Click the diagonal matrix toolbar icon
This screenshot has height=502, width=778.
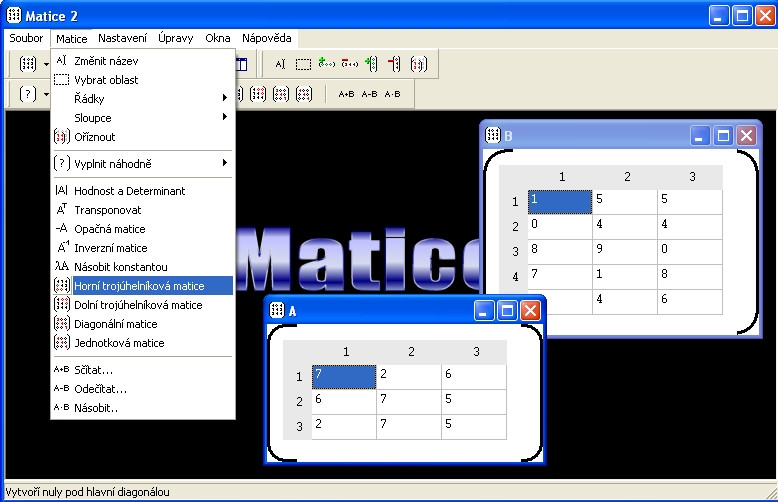pos(281,94)
